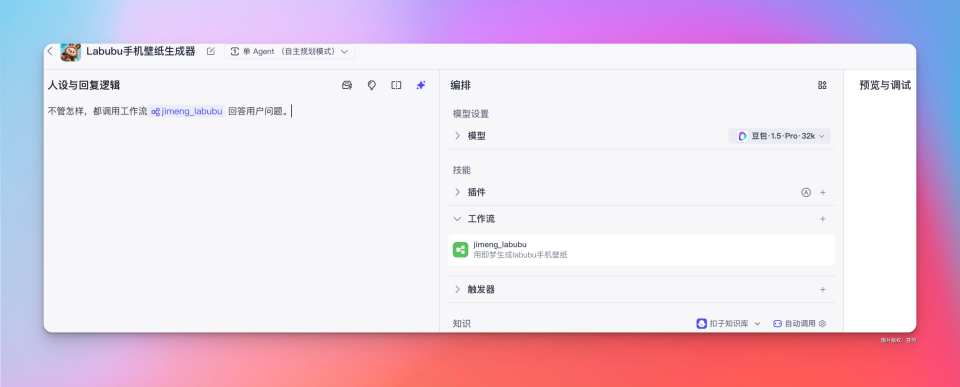This screenshot has height=387, width=960.
Task: Click the 编排 panel title
Action: pos(460,86)
